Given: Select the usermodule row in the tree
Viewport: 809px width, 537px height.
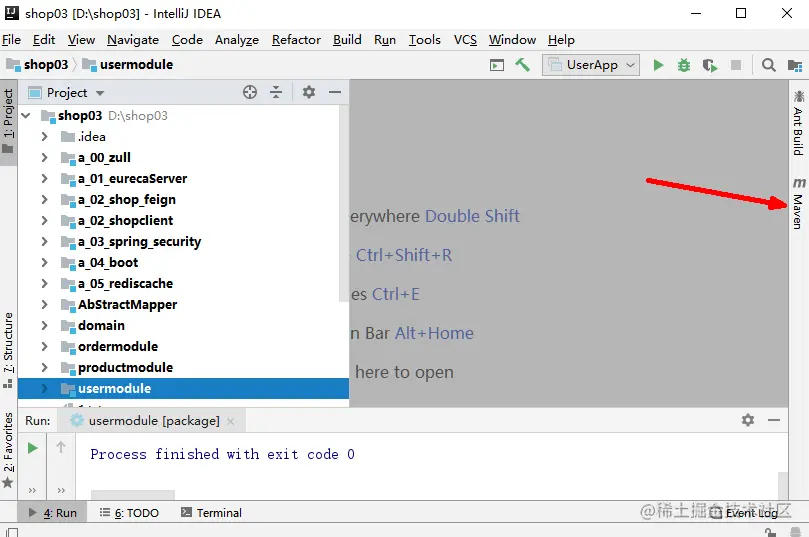Looking at the screenshot, I should (184, 388).
